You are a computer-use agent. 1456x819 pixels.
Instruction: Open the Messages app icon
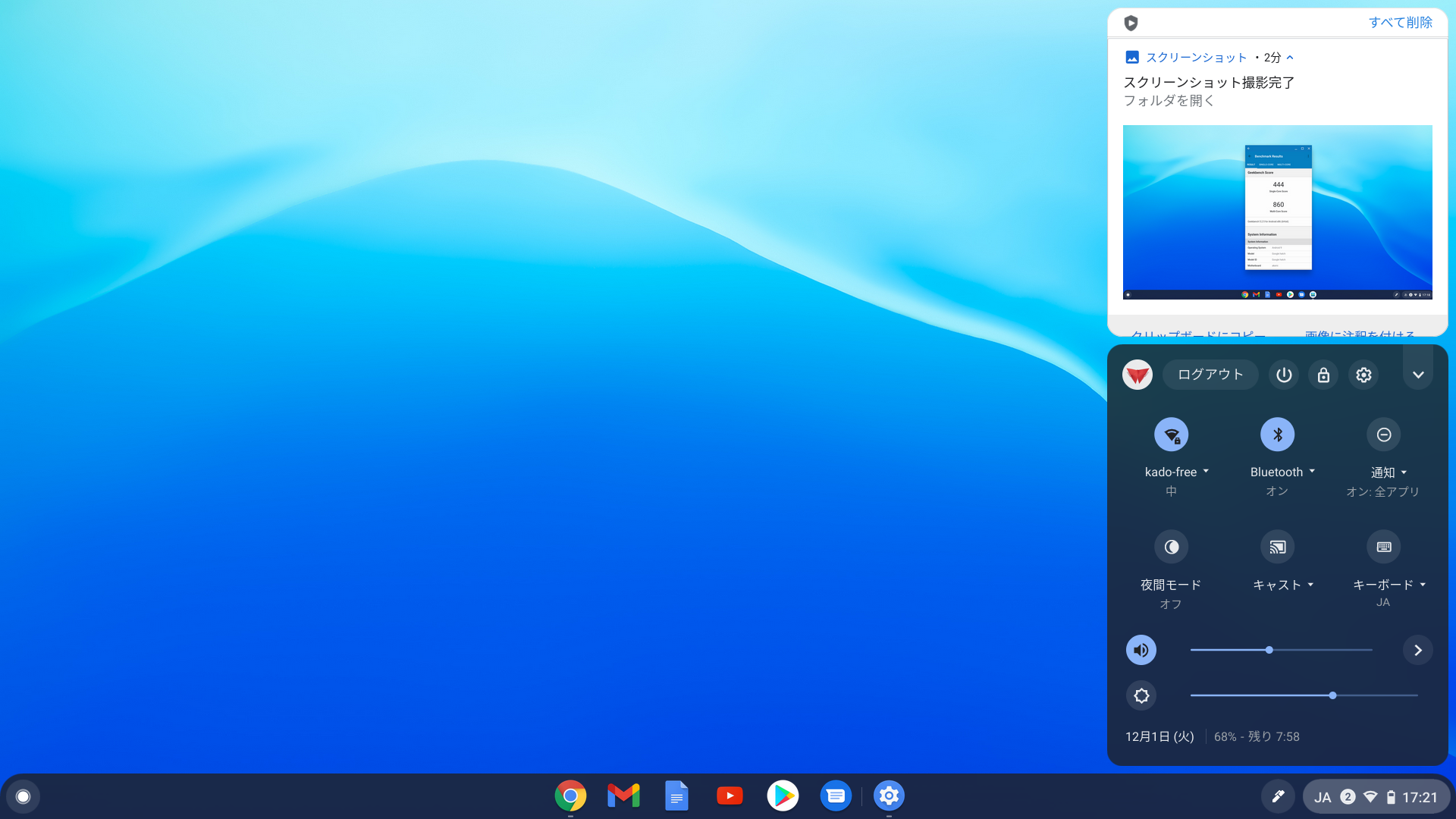[x=836, y=795]
